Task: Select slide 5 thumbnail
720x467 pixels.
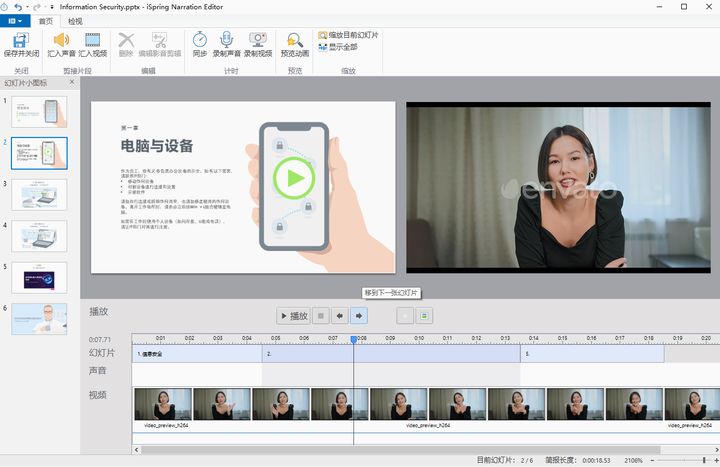Action: tap(39, 277)
